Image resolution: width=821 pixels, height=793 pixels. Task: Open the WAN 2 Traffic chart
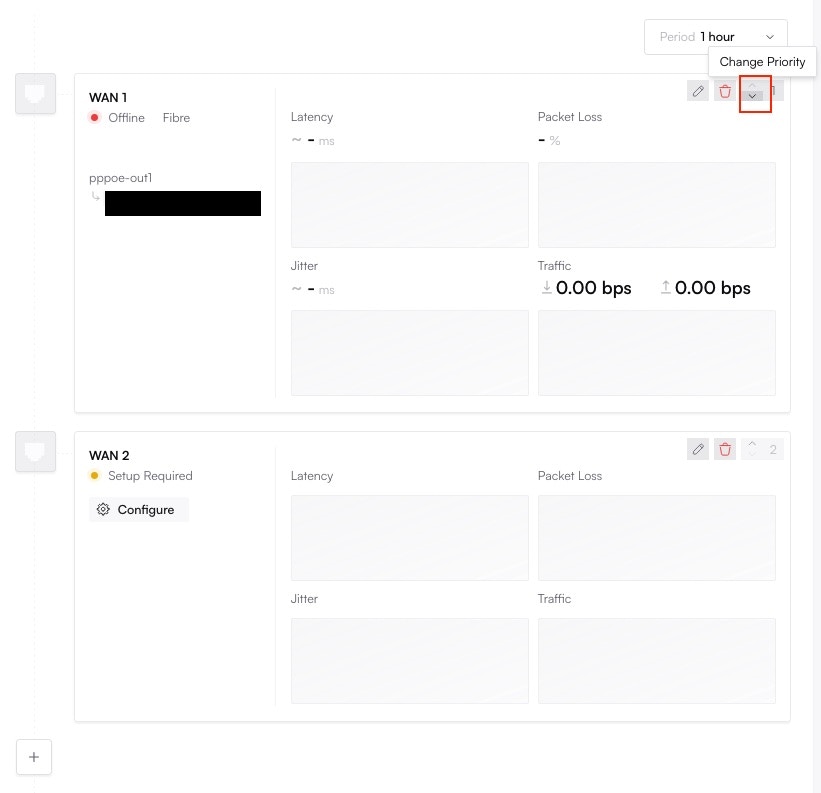pyautogui.click(x=657, y=661)
